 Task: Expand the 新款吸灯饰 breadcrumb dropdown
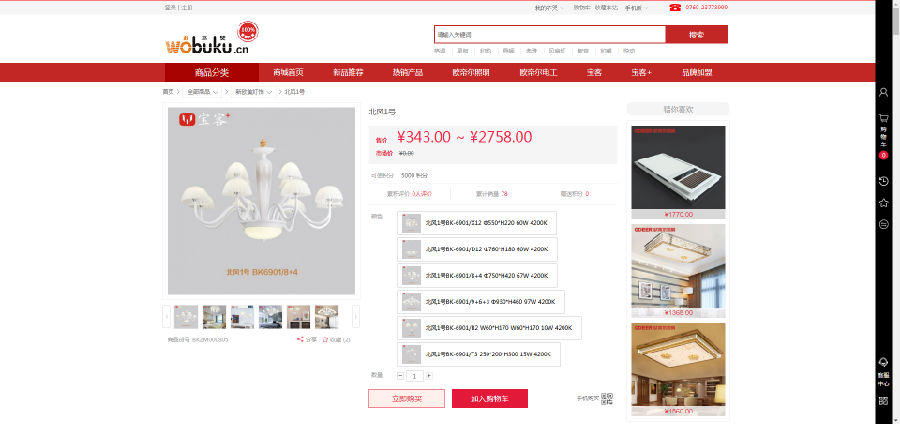(253, 92)
